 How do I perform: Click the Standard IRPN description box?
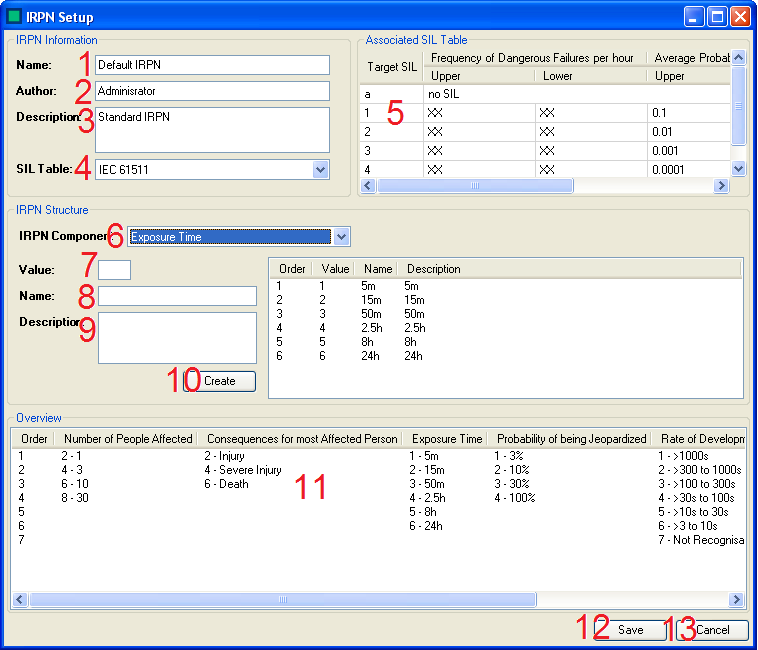point(212,129)
